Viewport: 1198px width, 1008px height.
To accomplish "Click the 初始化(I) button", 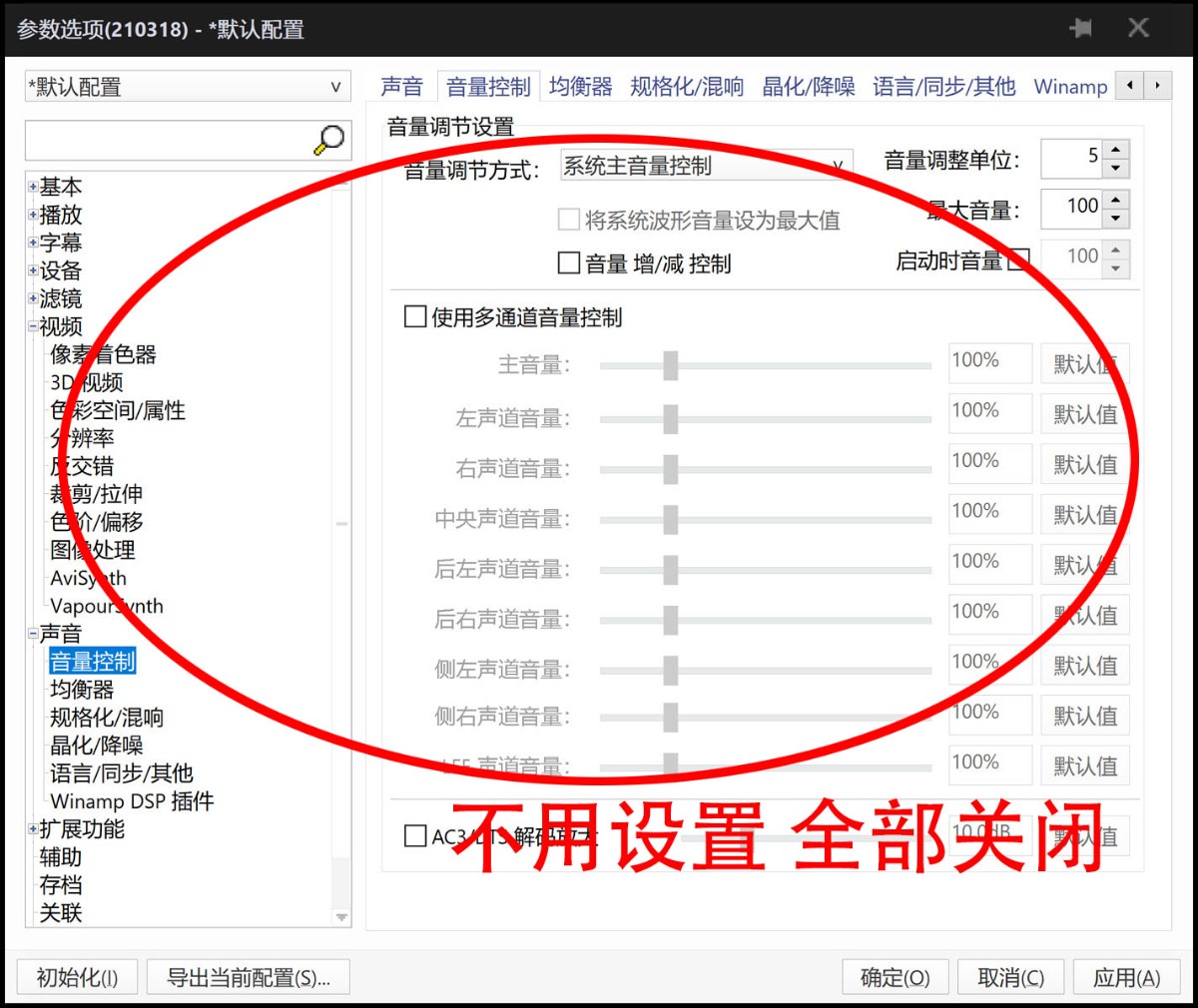I will point(77,977).
